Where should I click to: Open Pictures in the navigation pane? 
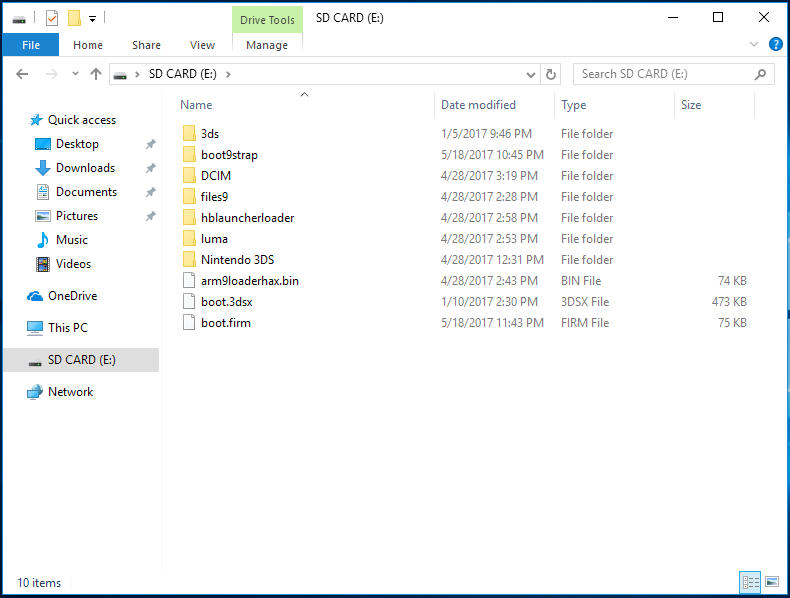[x=77, y=216]
